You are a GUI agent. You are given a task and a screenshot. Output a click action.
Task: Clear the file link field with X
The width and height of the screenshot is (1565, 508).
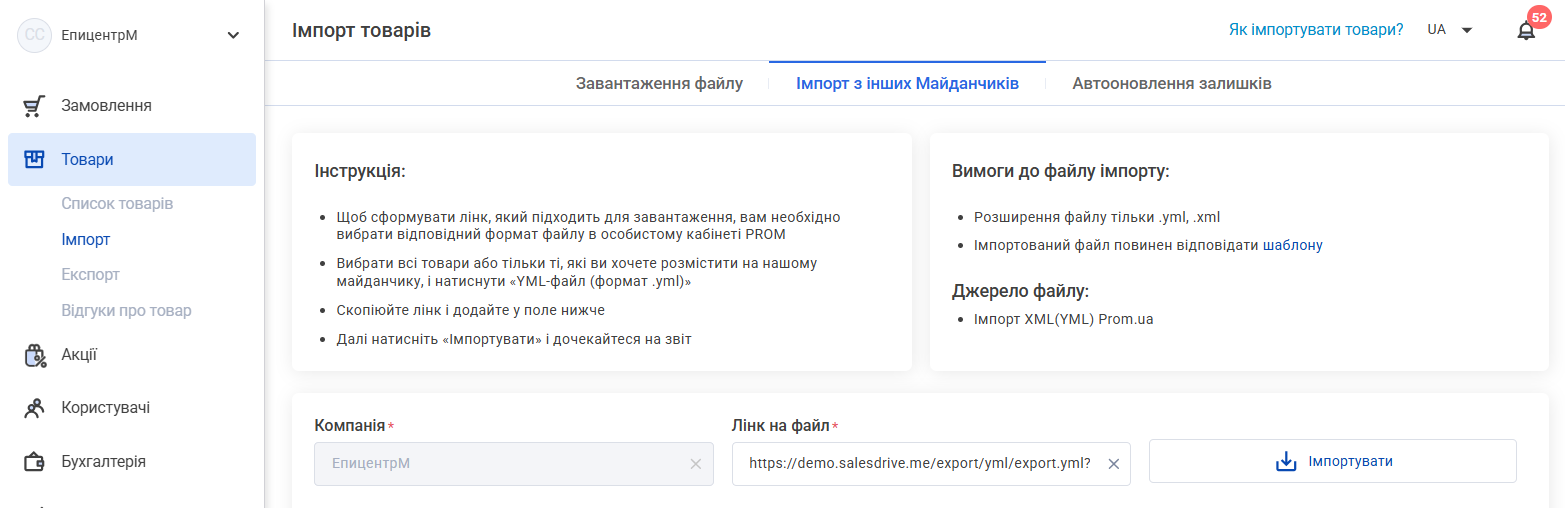[1113, 464]
